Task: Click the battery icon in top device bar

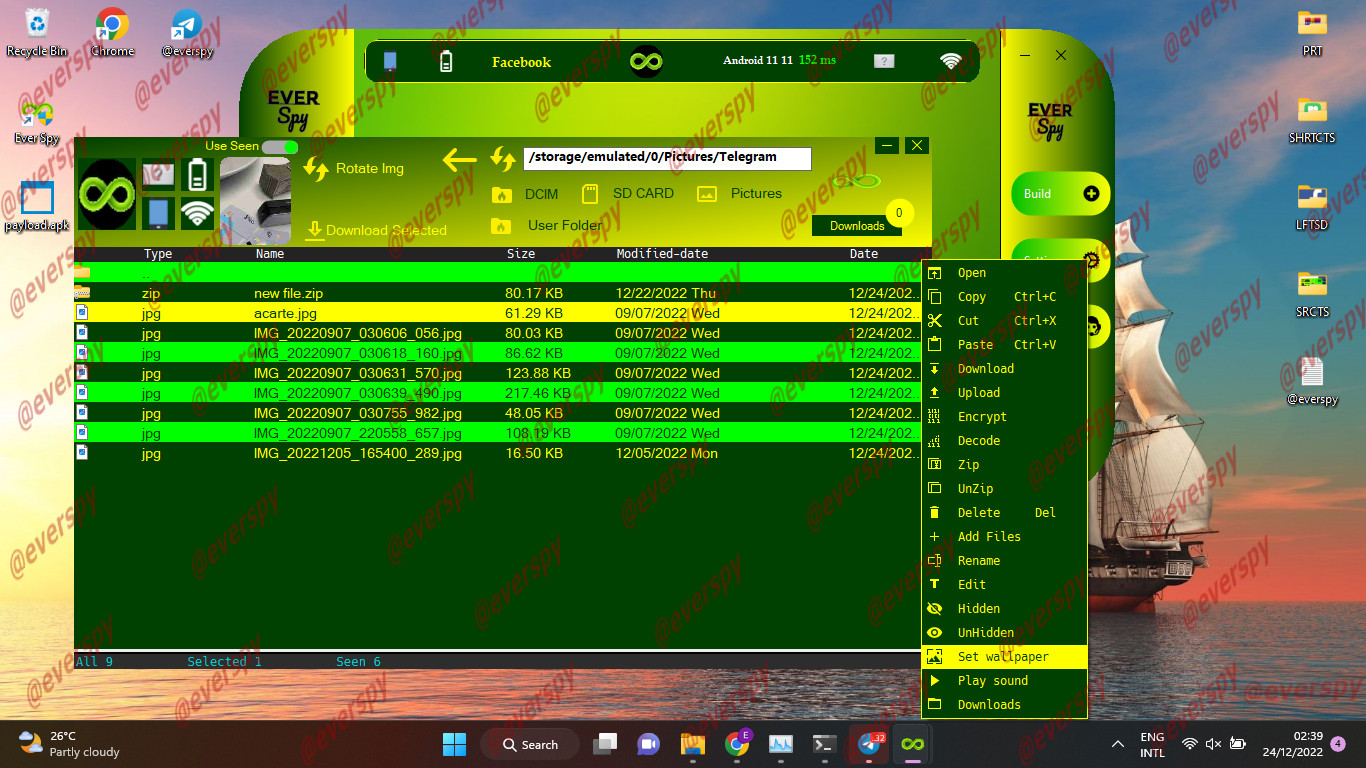Action: [446, 61]
